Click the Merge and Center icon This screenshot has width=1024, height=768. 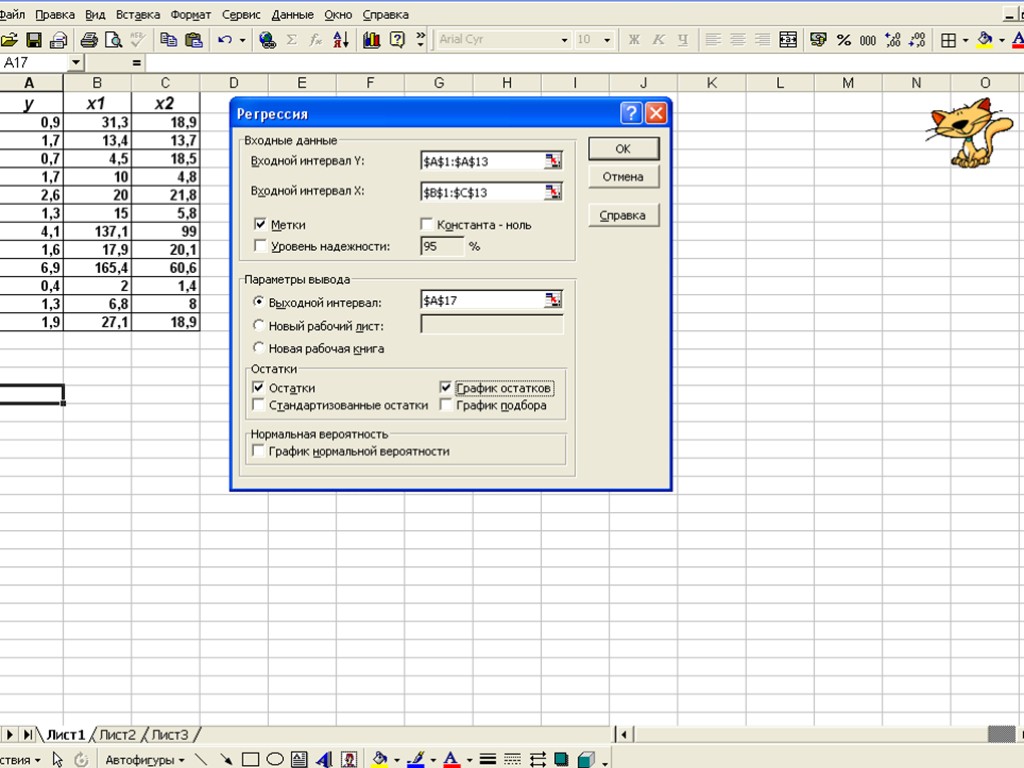788,40
